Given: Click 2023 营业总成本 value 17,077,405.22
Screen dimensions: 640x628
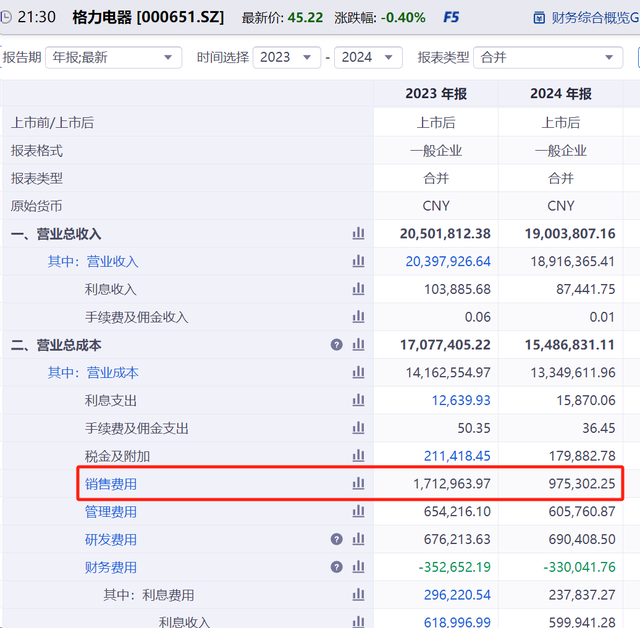Looking at the screenshot, I should point(445,345).
